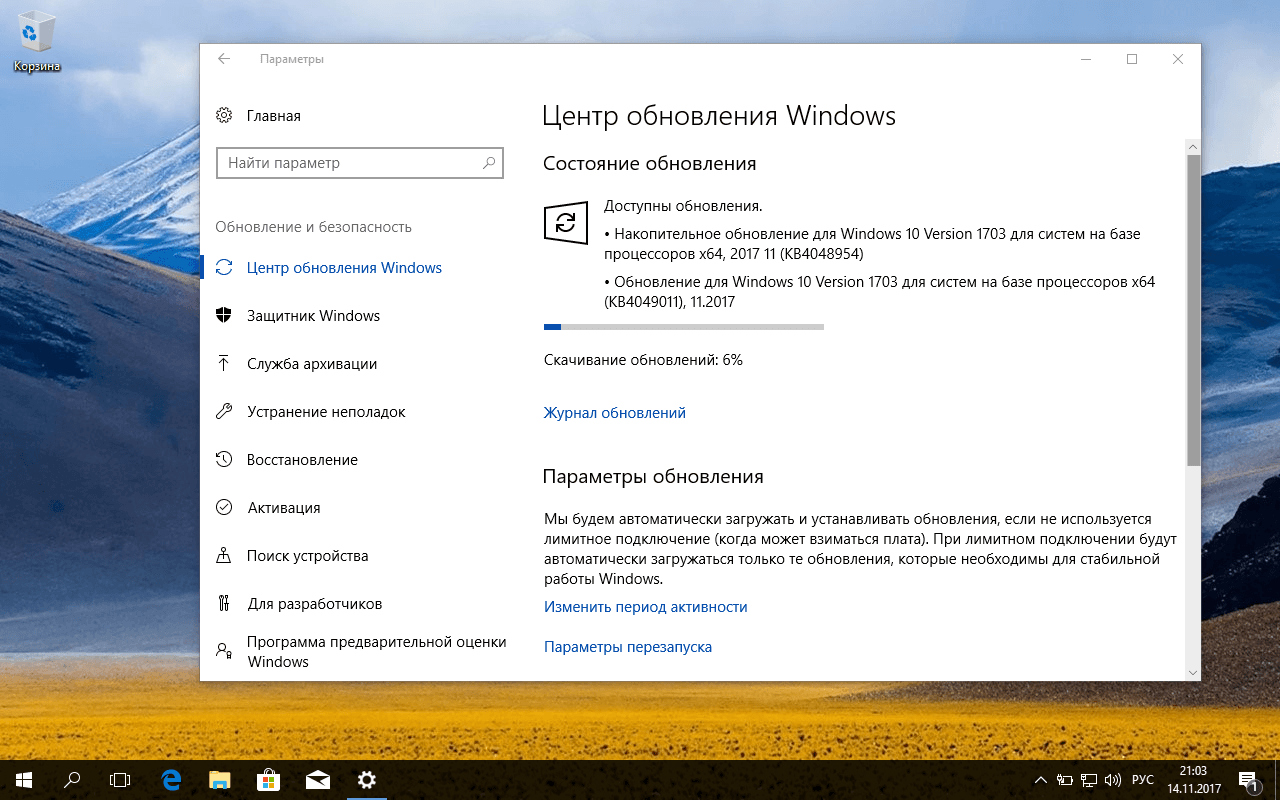
Task: Click the update download progress bar
Action: (x=683, y=326)
